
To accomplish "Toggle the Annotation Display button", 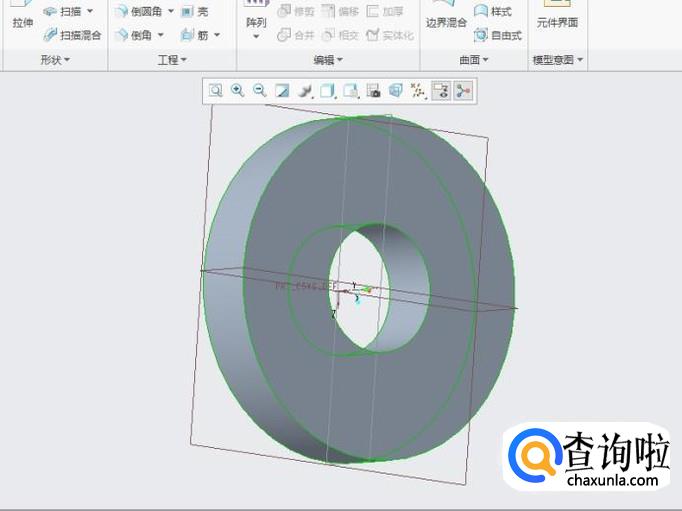I will click(441, 91).
